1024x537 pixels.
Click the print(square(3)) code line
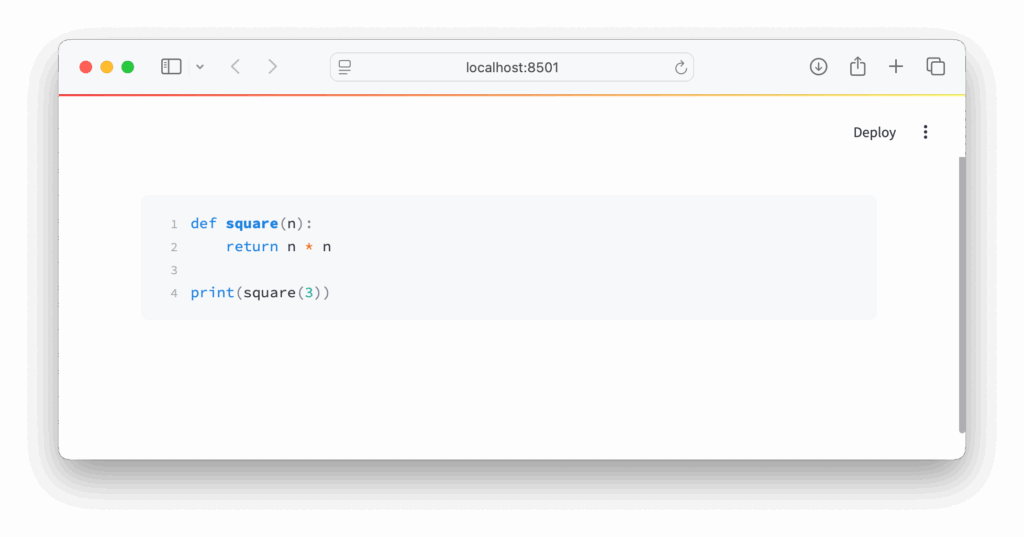click(260, 293)
